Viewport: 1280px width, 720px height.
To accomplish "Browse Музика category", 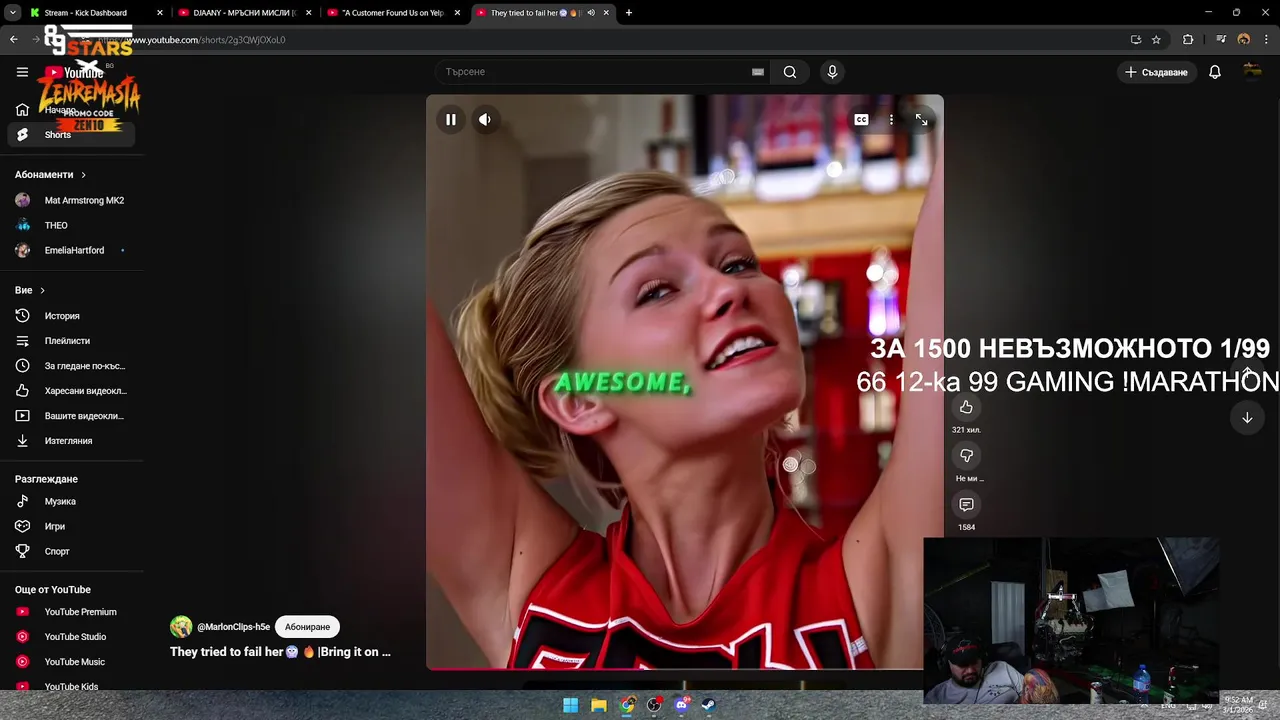I will pyautogui.click(x=71, y=502).
